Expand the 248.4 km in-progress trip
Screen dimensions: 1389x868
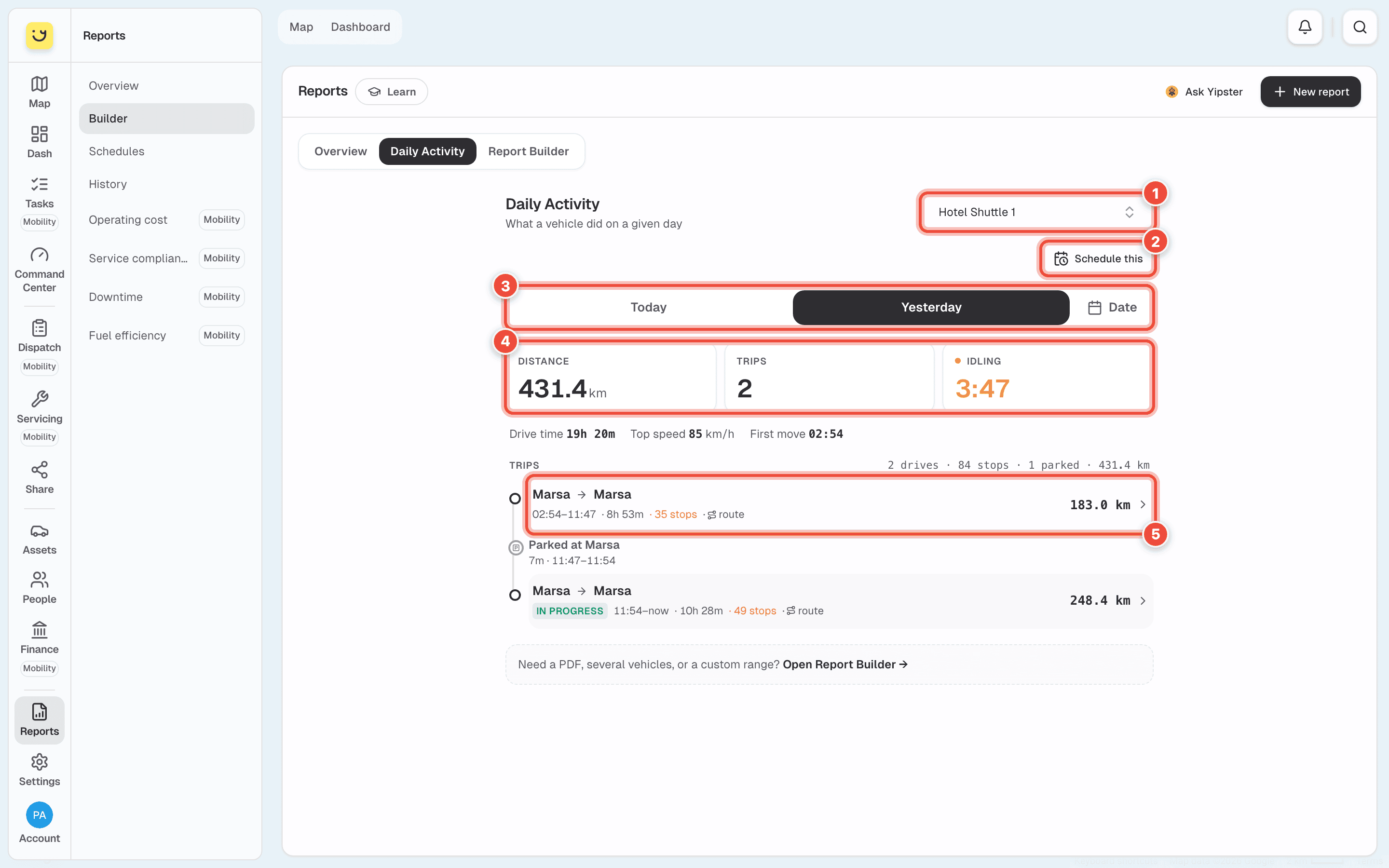pos(840,600)
